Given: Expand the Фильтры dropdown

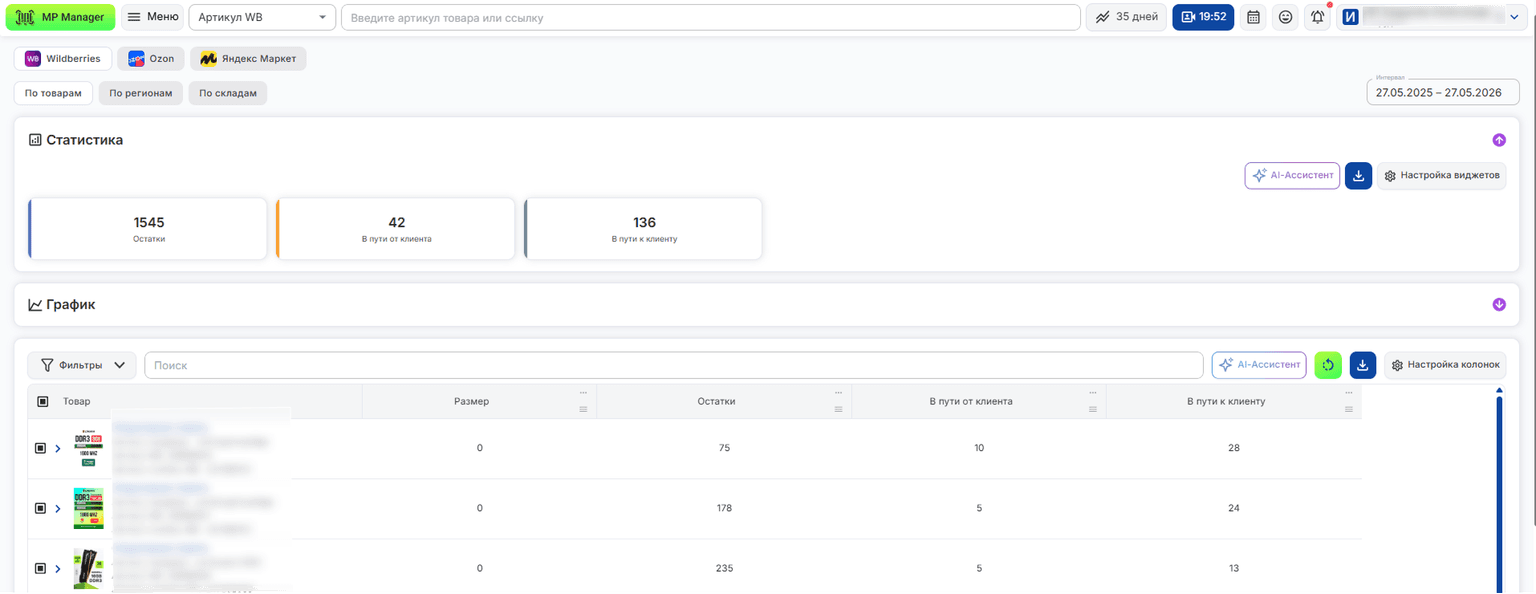Looking at the screenshot, I should pyautogui.click(x=82, y=365).
